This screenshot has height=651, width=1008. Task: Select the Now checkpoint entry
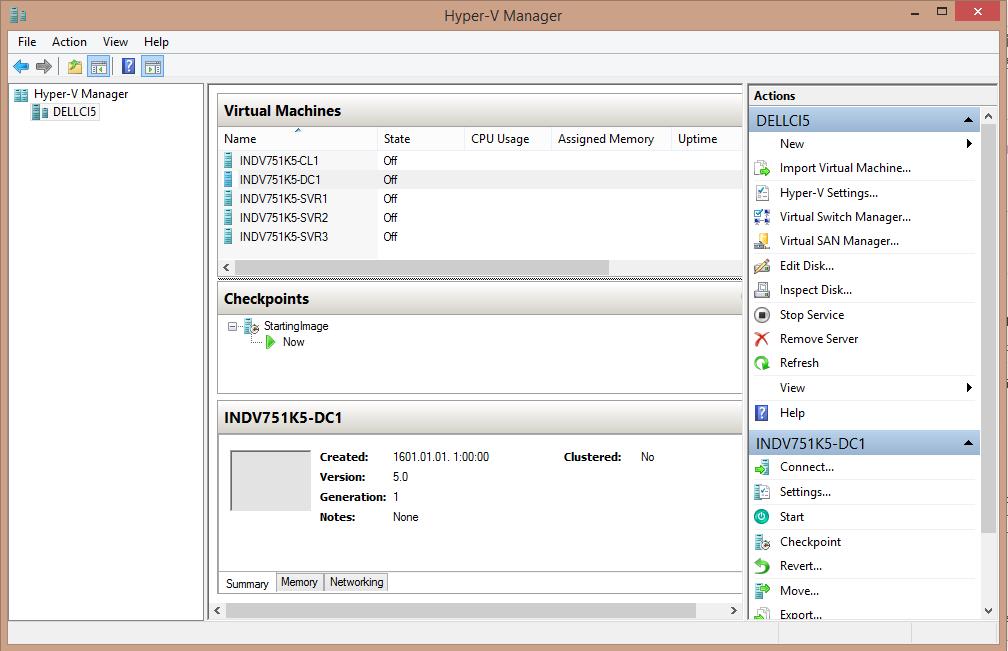point(294,343)
